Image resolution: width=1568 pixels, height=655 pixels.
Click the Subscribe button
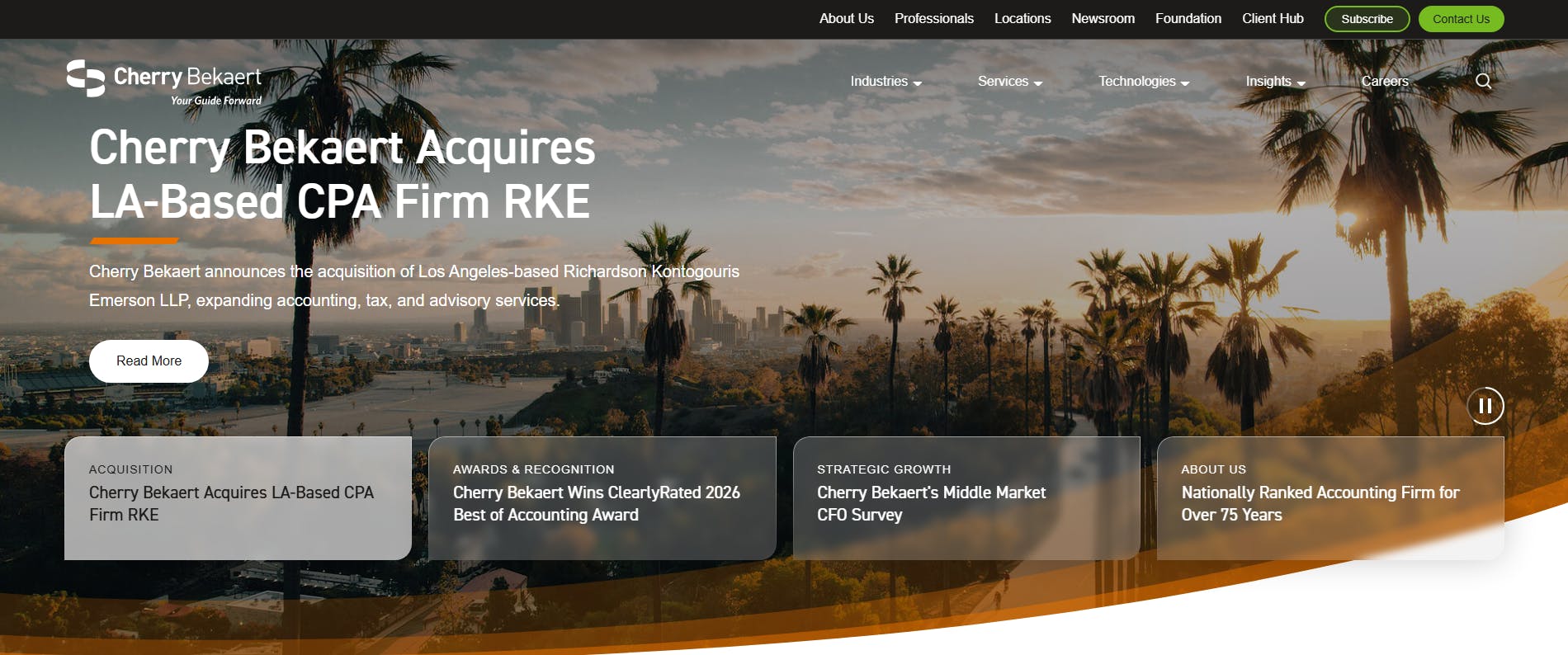[x=1367, y=19]
